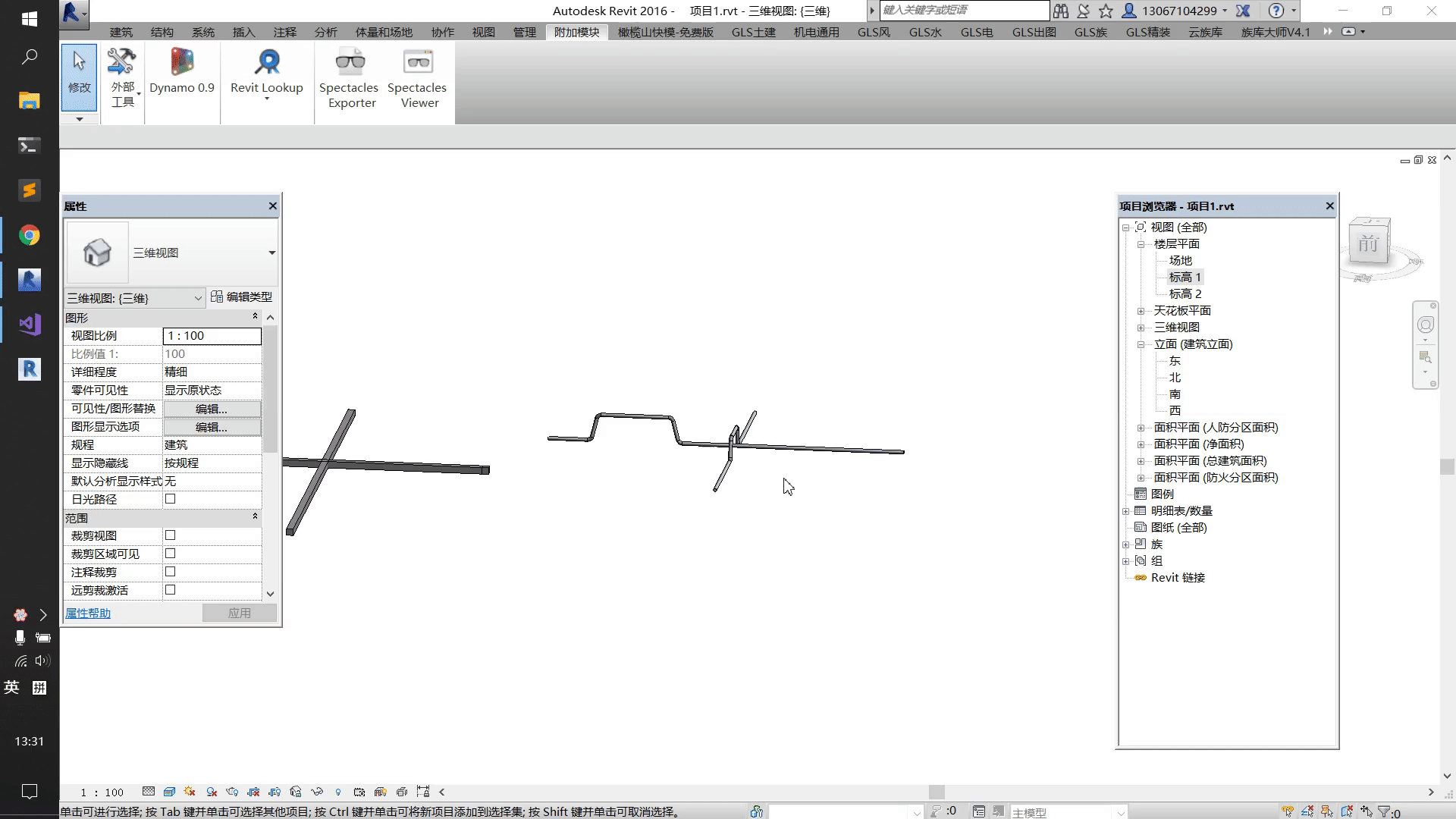The image size is (1456, 819).
Task: Toggle the 日光路径 checkbox
Action: [x=170, y=499]
